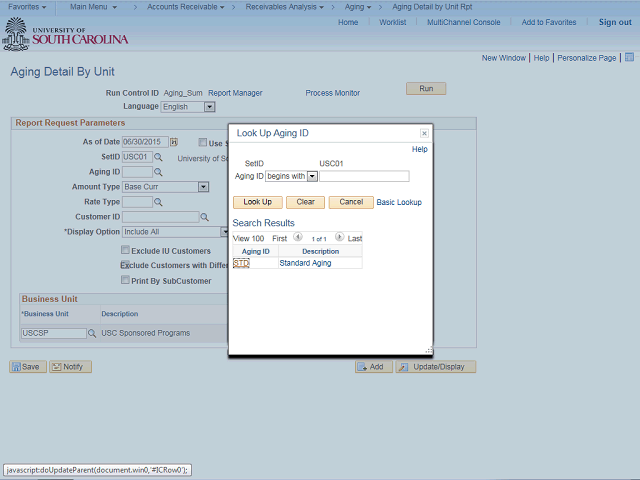The width and height of the screenshot is (640, 480).
Task: Click the Notify button
Action: click(x=70, y=367)
